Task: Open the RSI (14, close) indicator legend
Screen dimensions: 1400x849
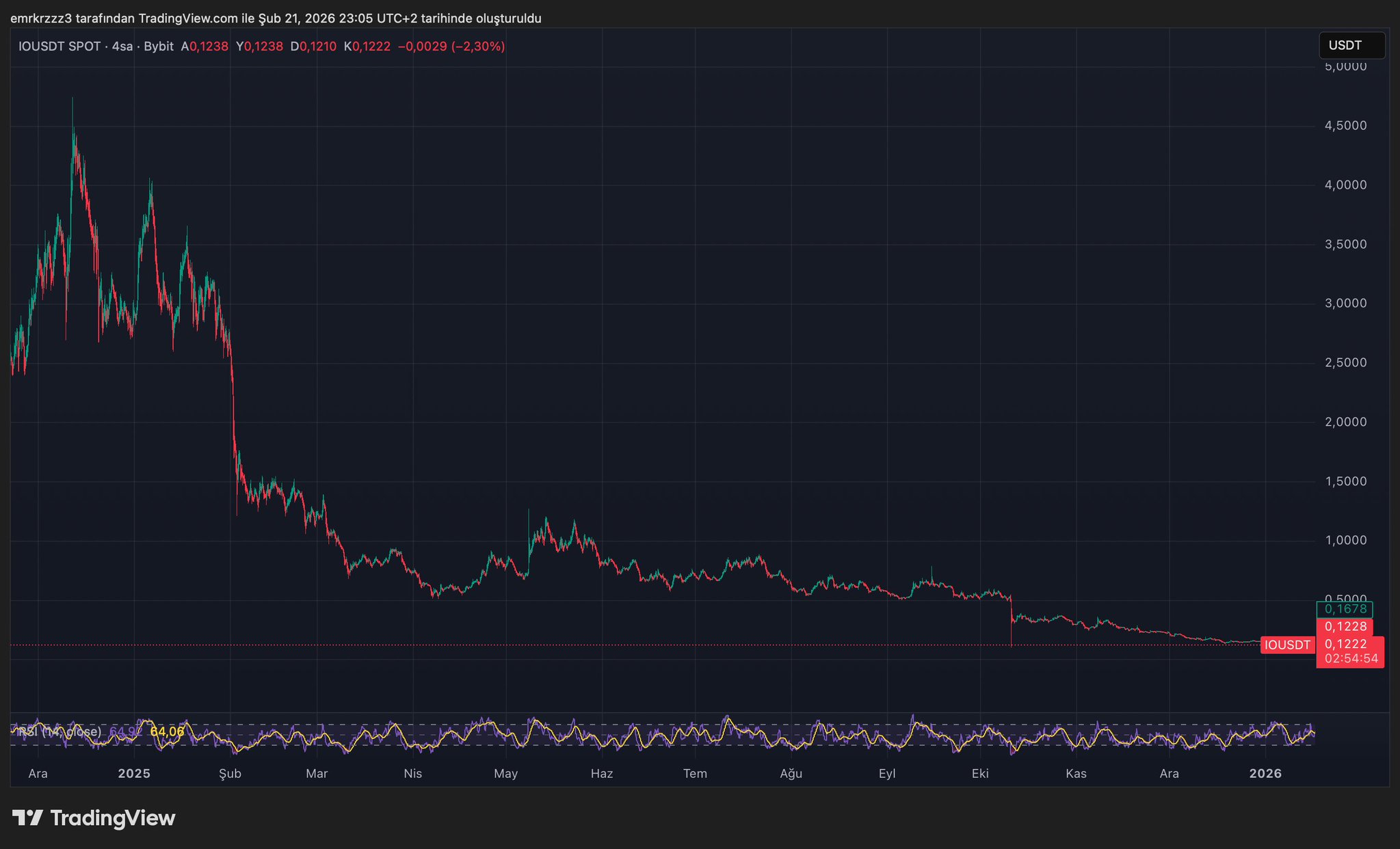Action: [60, 731]
